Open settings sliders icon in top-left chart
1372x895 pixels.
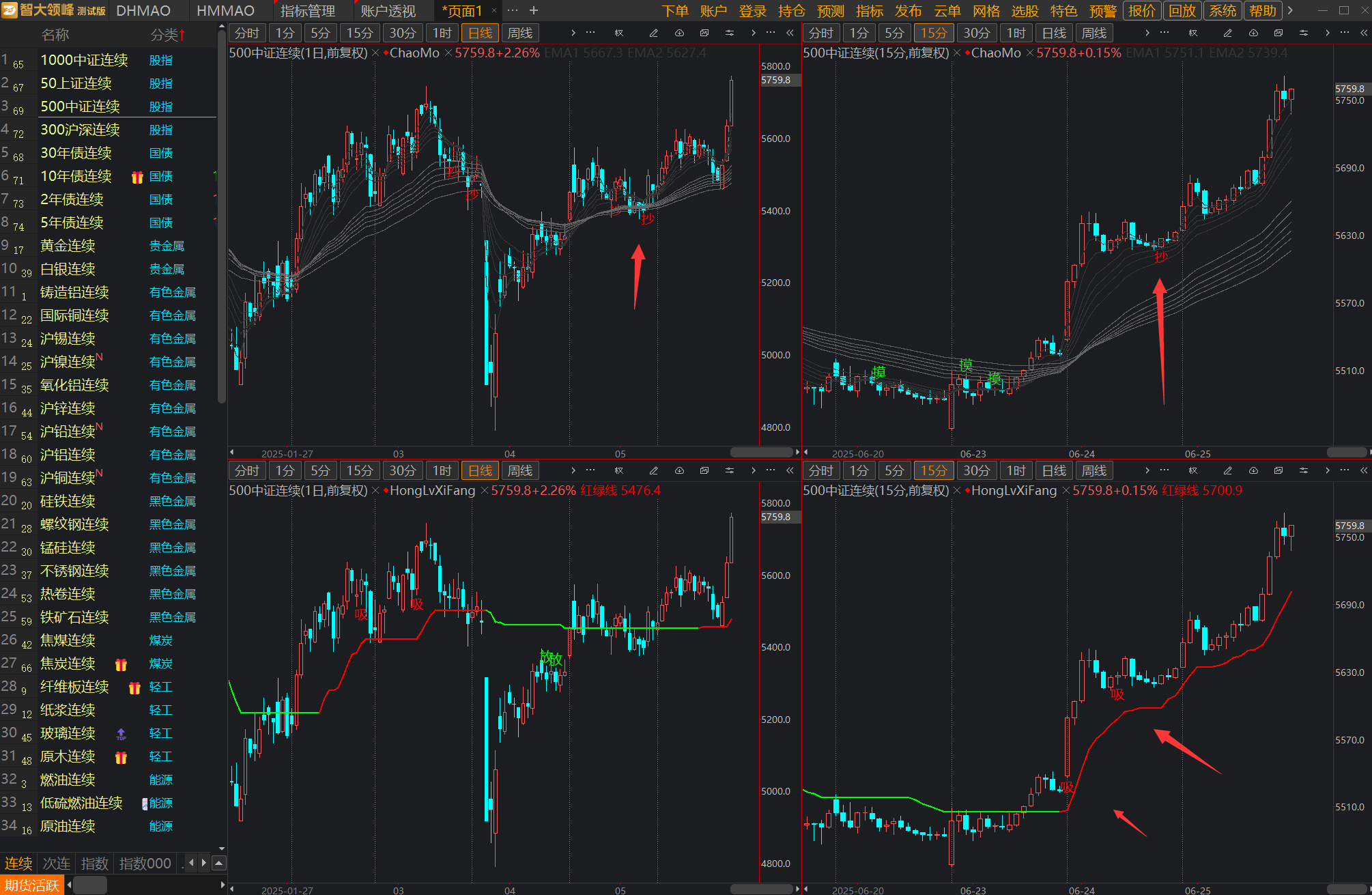tap(730, 33)
